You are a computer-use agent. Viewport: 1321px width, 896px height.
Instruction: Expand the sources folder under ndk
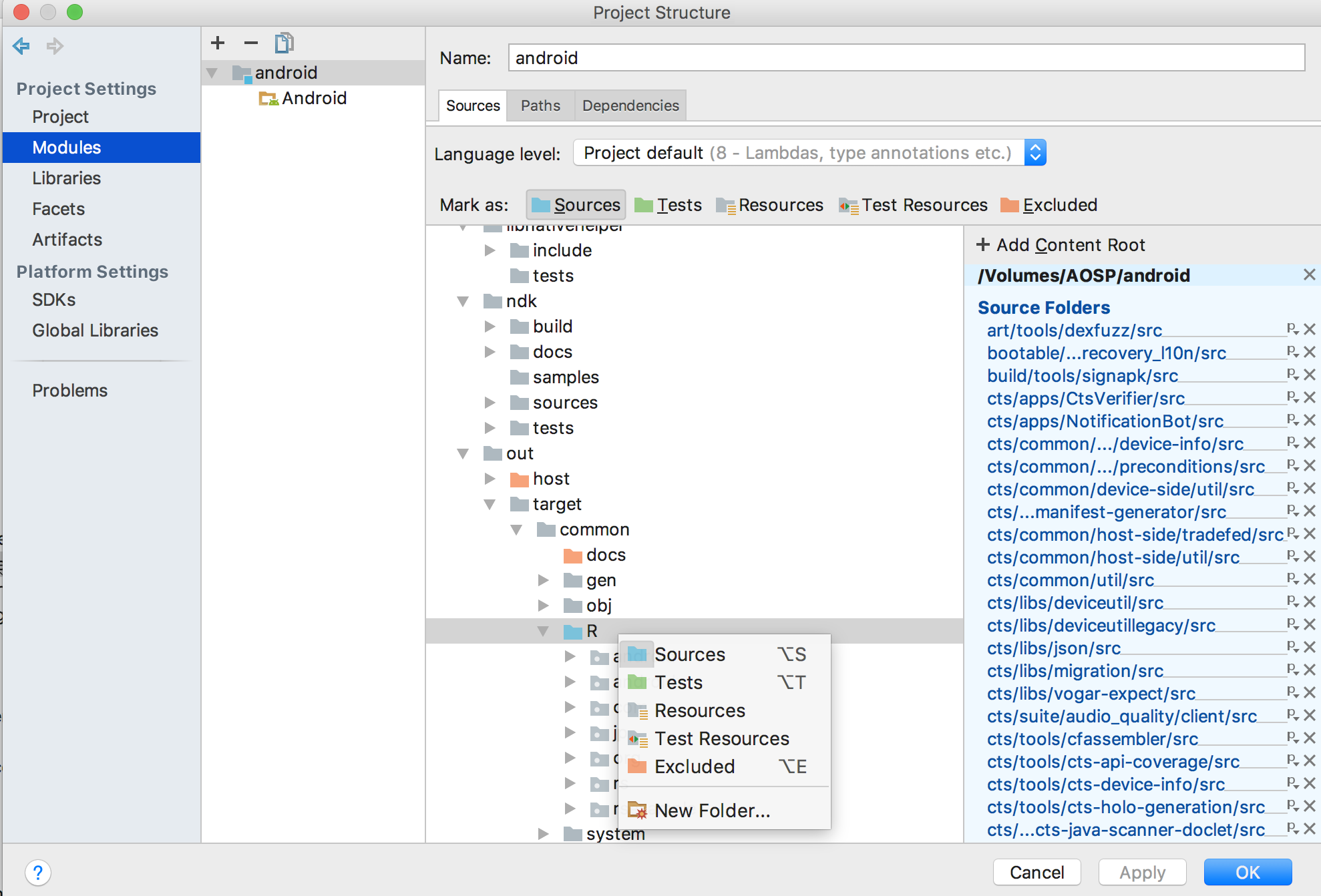click(490, 403)
